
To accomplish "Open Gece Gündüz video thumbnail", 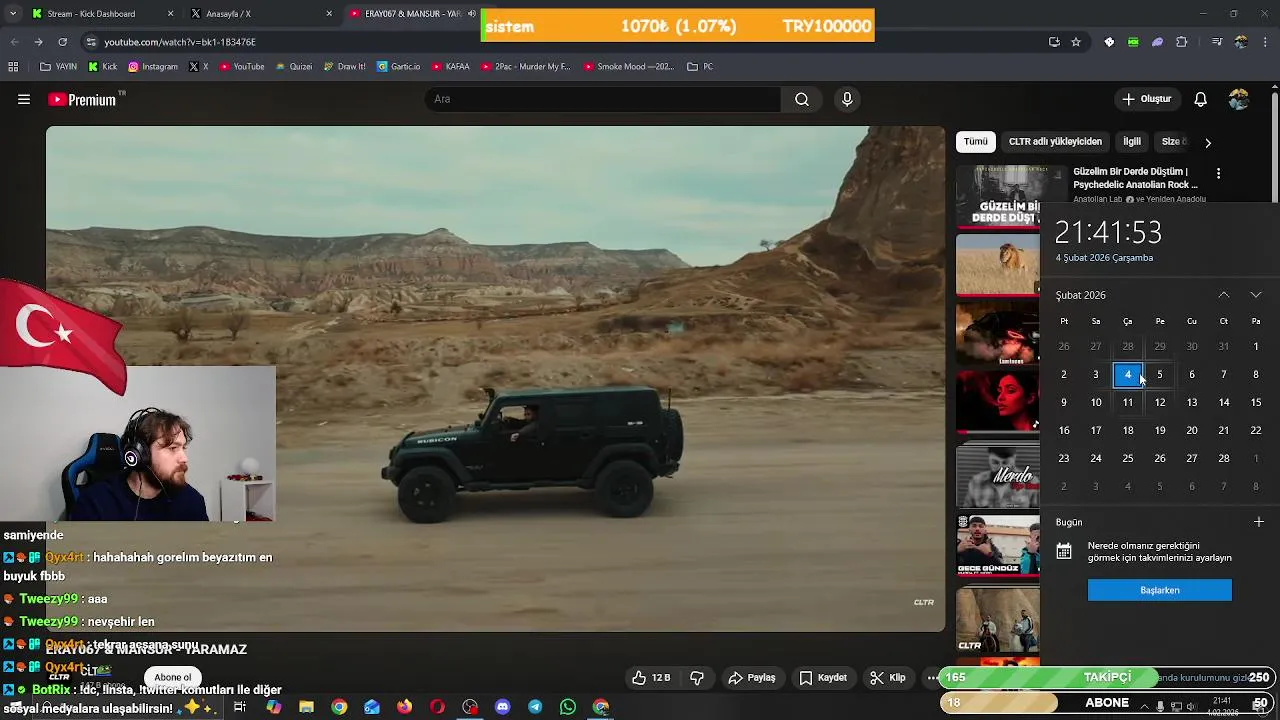I will pos(998,546).
